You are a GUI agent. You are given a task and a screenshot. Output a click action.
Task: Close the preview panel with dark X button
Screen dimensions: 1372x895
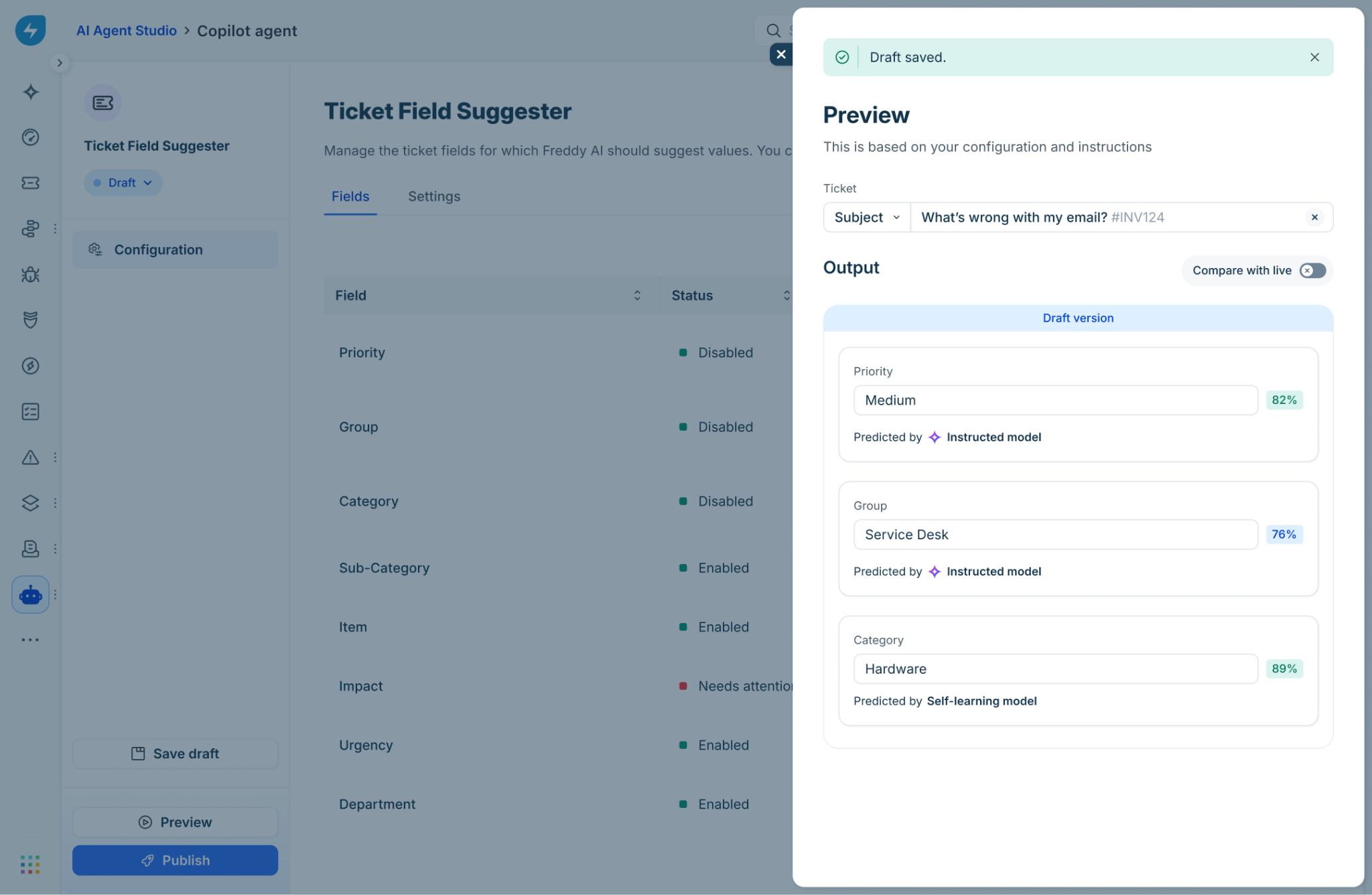point(781,54)
